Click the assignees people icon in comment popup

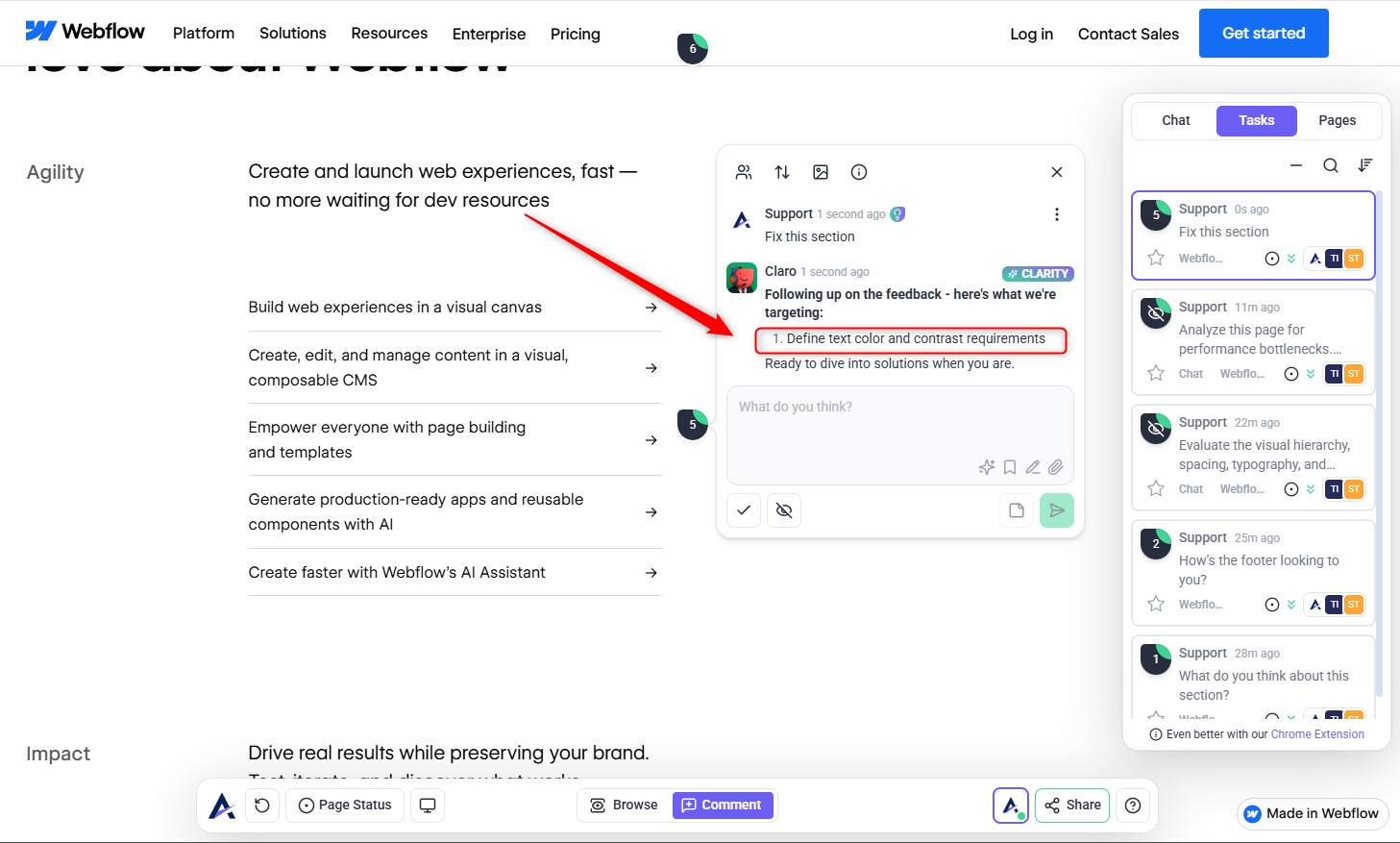pyautogui.click(x=744, y=172)
